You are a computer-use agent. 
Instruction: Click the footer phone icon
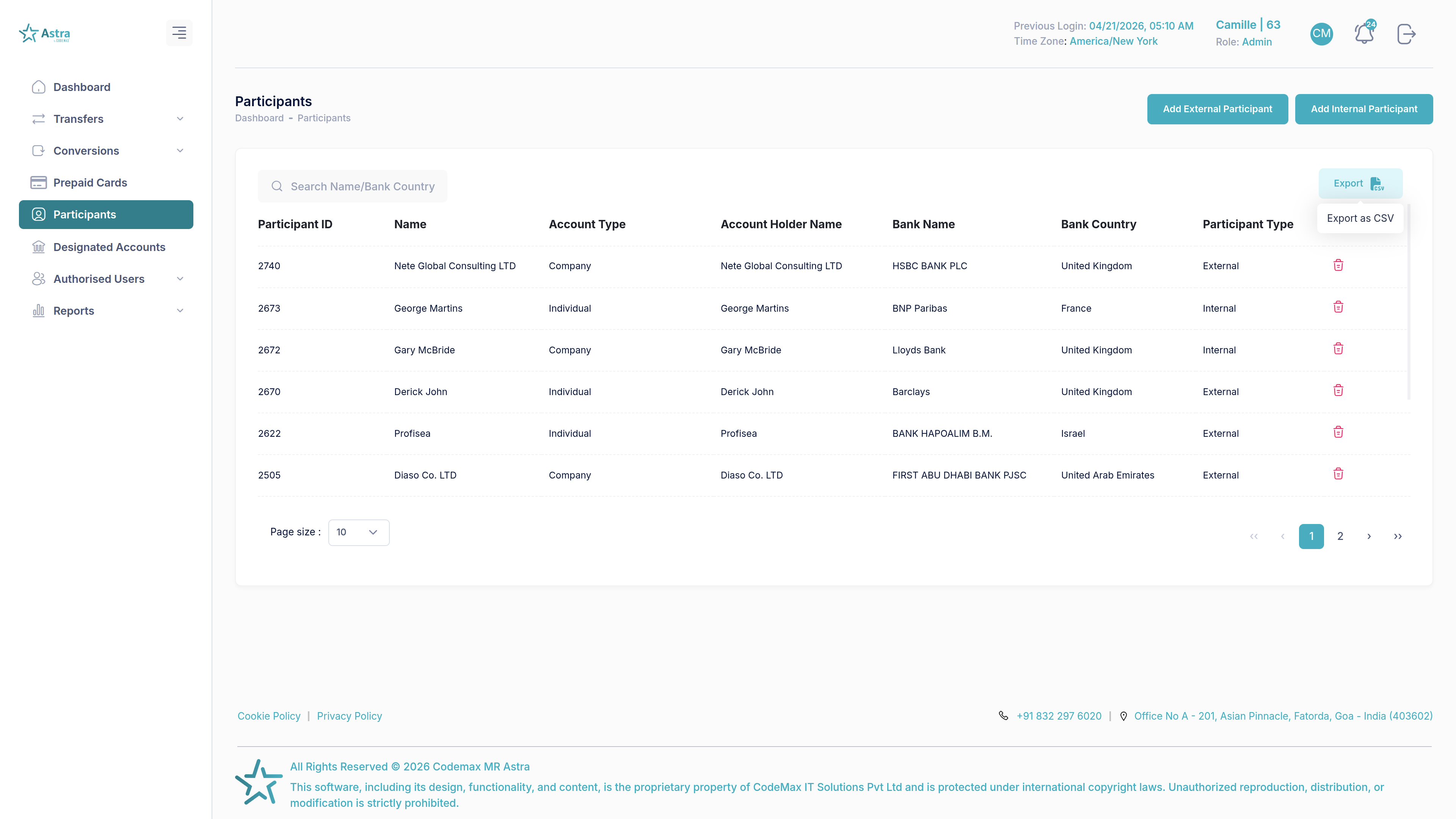coord(1003,715)
